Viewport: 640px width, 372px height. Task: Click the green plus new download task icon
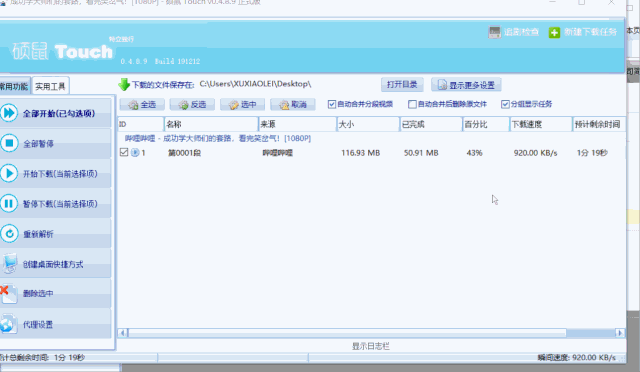(x=554, y=33)
